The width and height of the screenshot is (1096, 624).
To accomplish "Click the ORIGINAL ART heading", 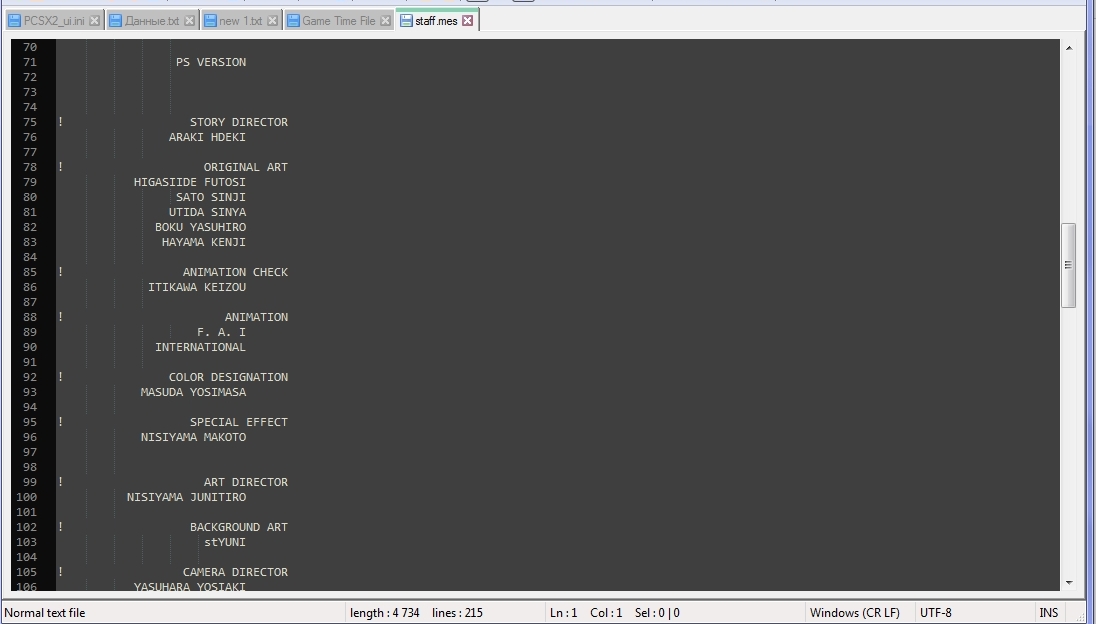I will coord(246,168).
